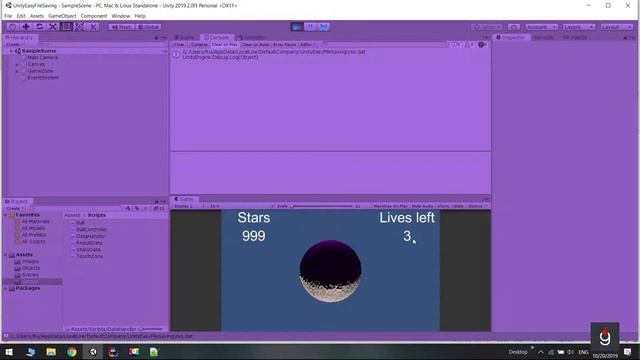This screenshot has width=640, height=360.
Task: Click the Hierarchy search field
Action: click(x=102, y=44)
